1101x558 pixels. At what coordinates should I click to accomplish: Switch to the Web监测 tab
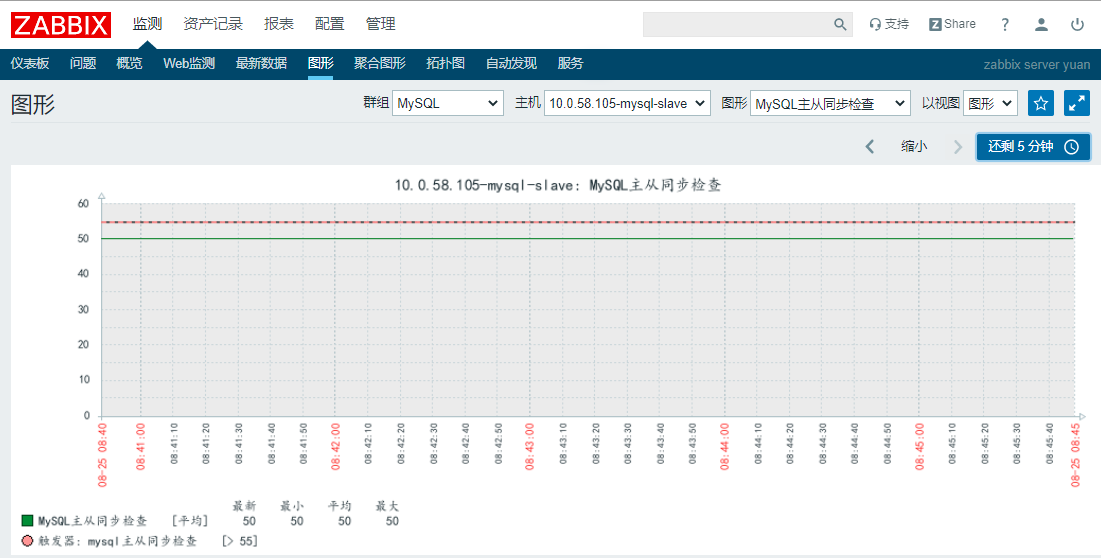click(189, 64)
